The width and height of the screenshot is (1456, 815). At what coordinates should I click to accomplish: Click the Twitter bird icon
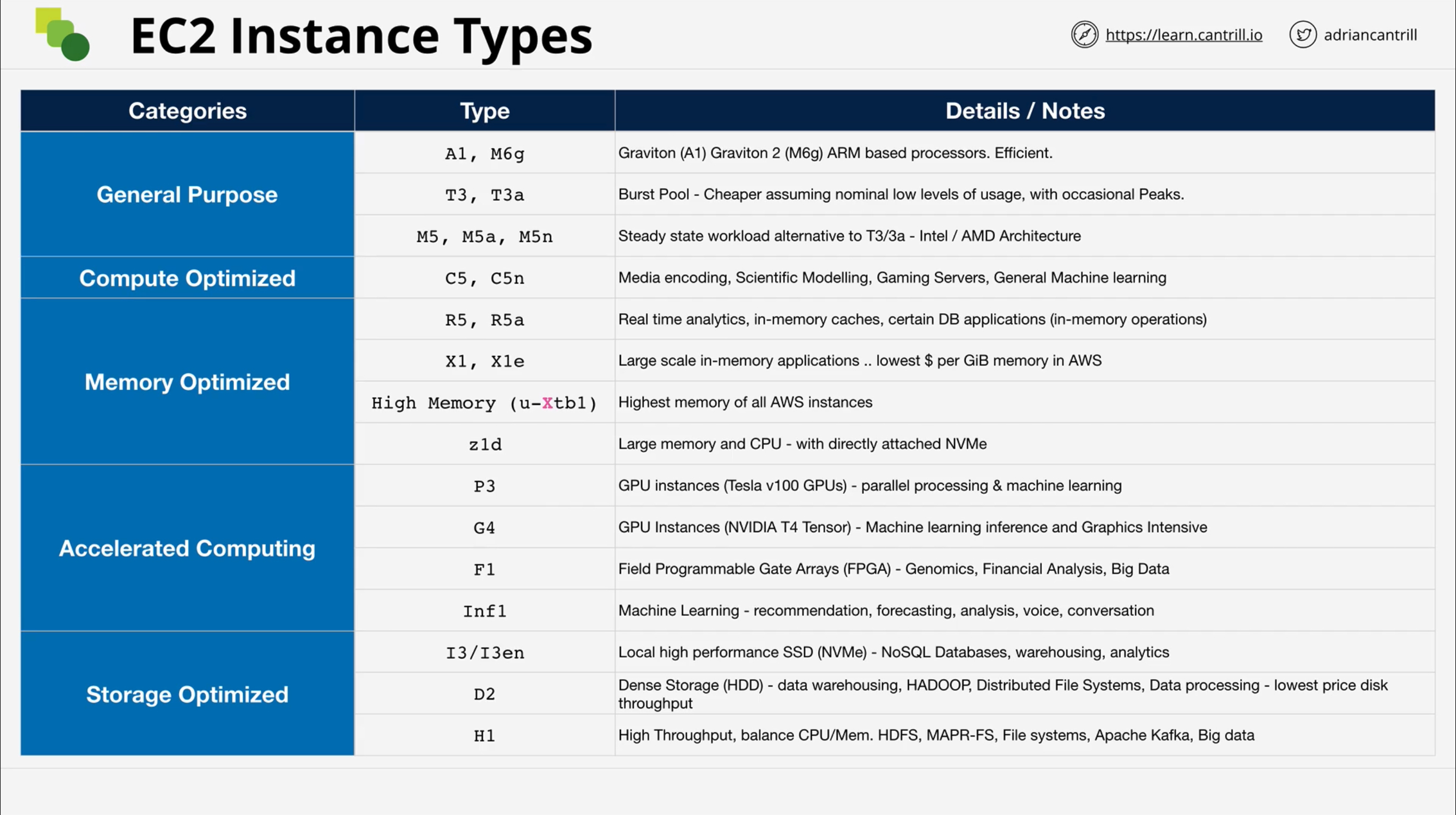(1304, 35)
